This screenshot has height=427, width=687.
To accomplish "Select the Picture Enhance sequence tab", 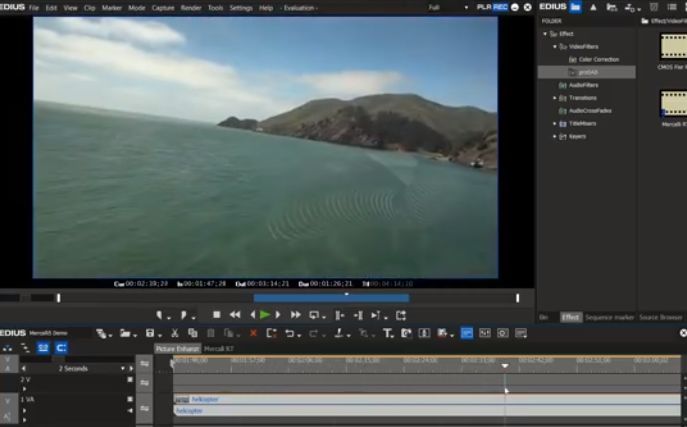I will pos(177,349).
